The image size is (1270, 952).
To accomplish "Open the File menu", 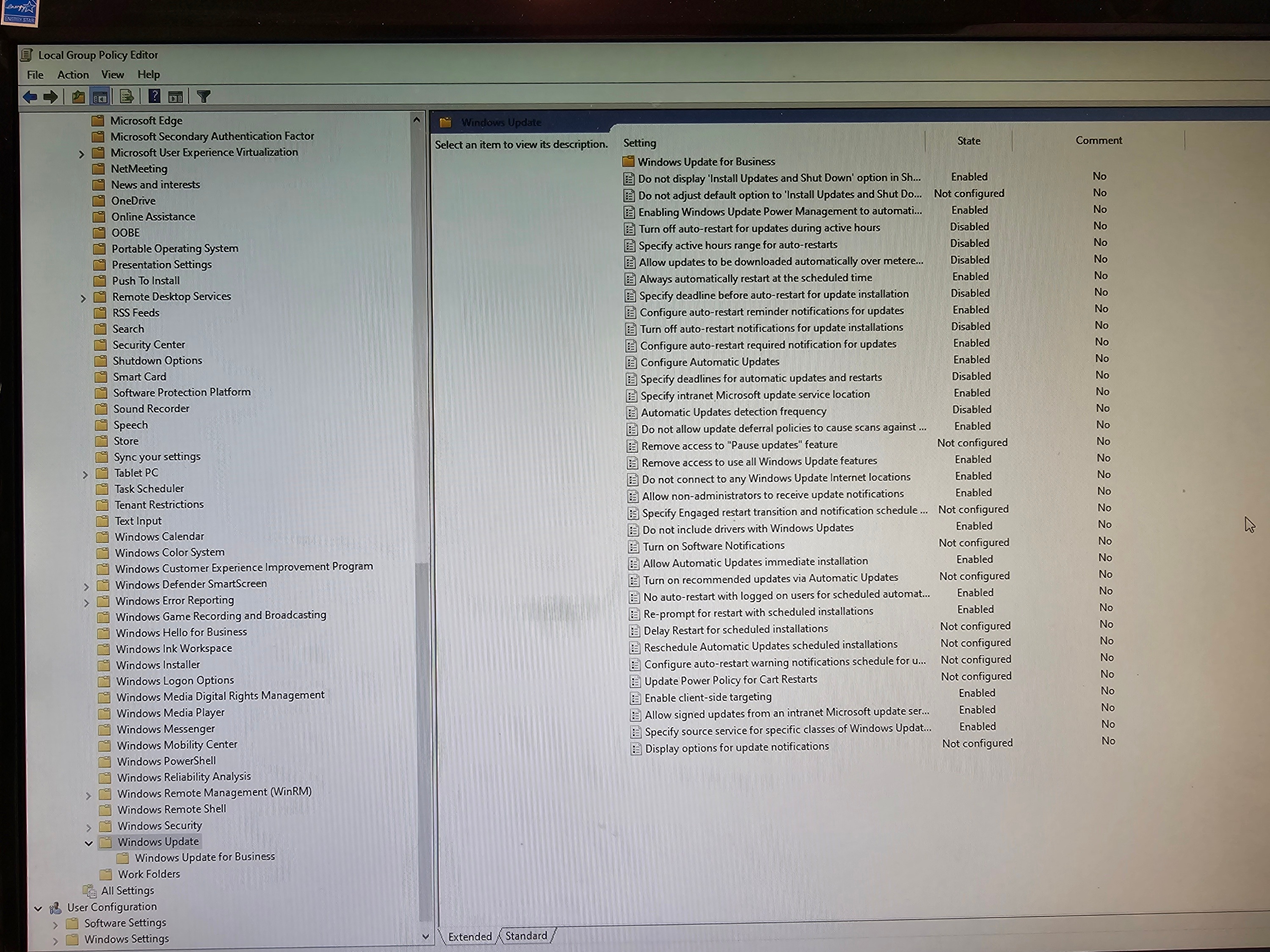I will point(35,74).
